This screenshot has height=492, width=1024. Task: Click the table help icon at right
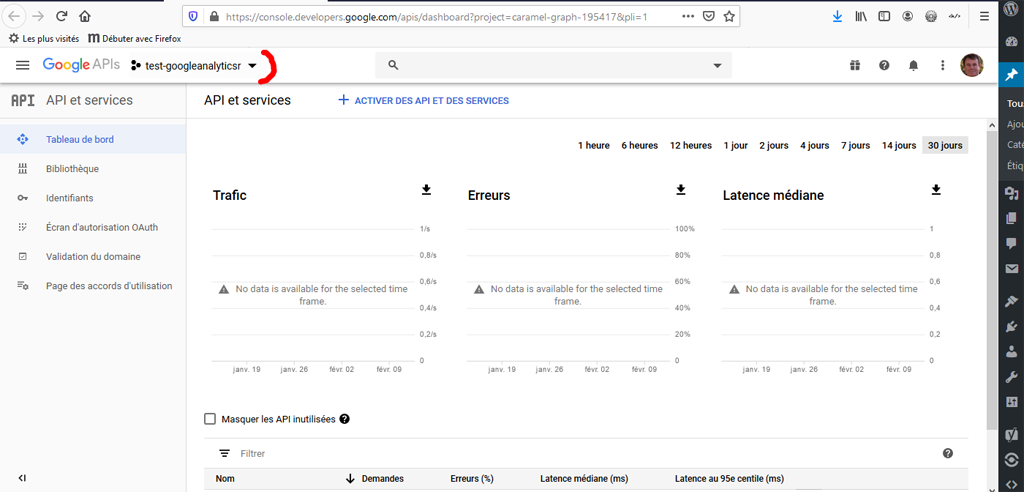tap(948, 453)
